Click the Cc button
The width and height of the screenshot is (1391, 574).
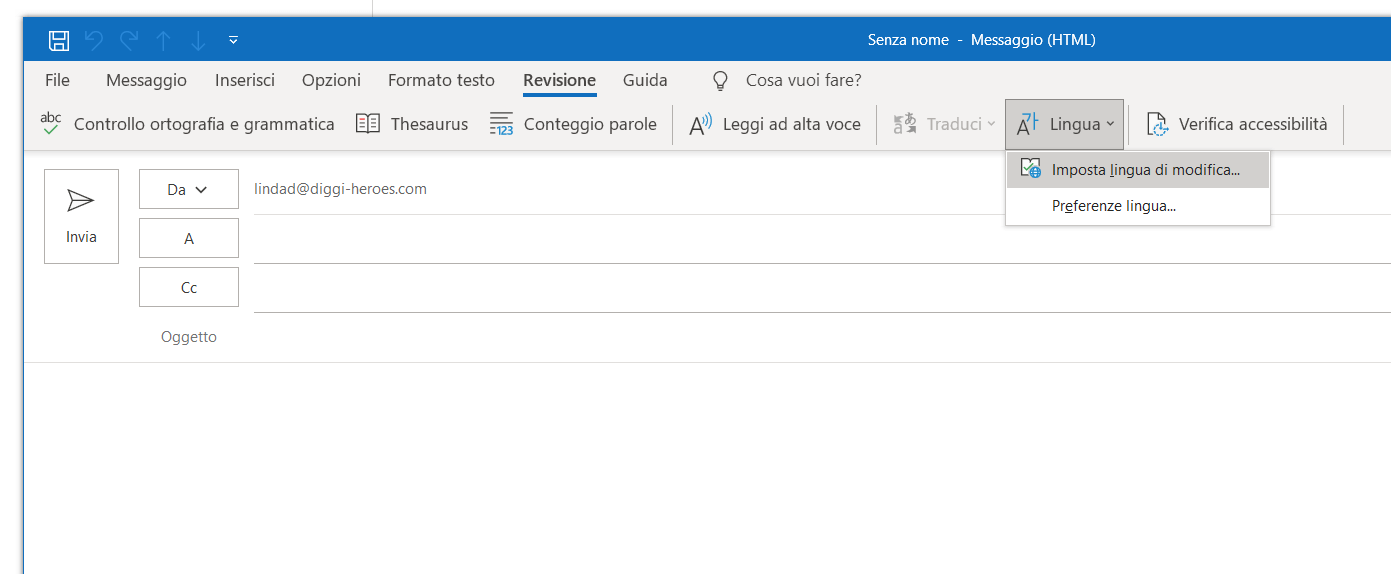189,287
